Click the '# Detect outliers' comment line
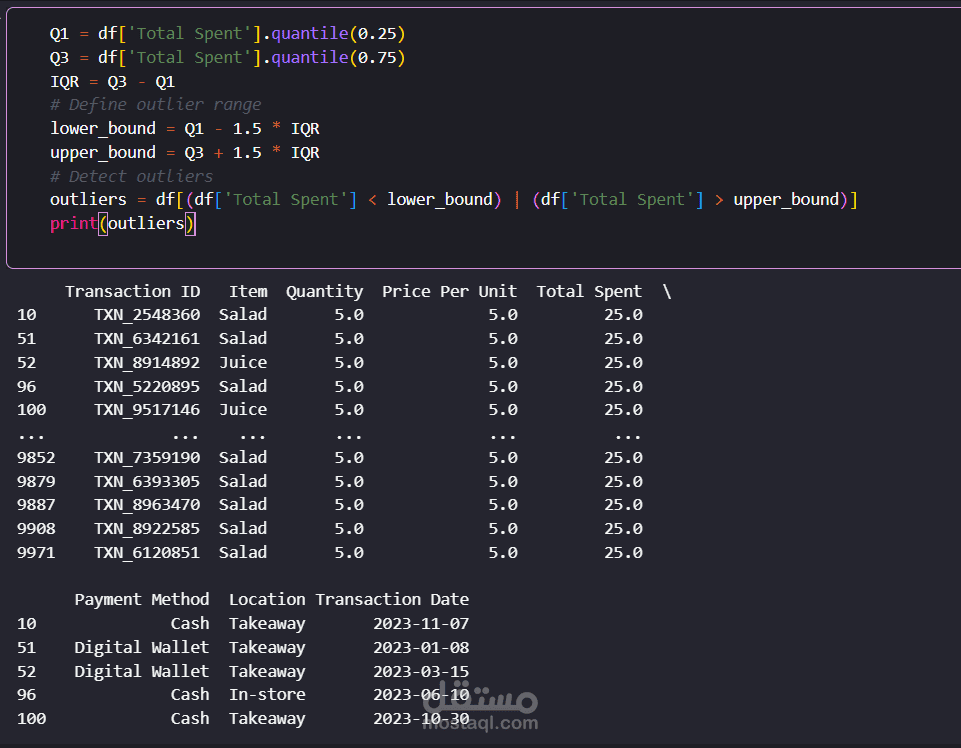 131,176
